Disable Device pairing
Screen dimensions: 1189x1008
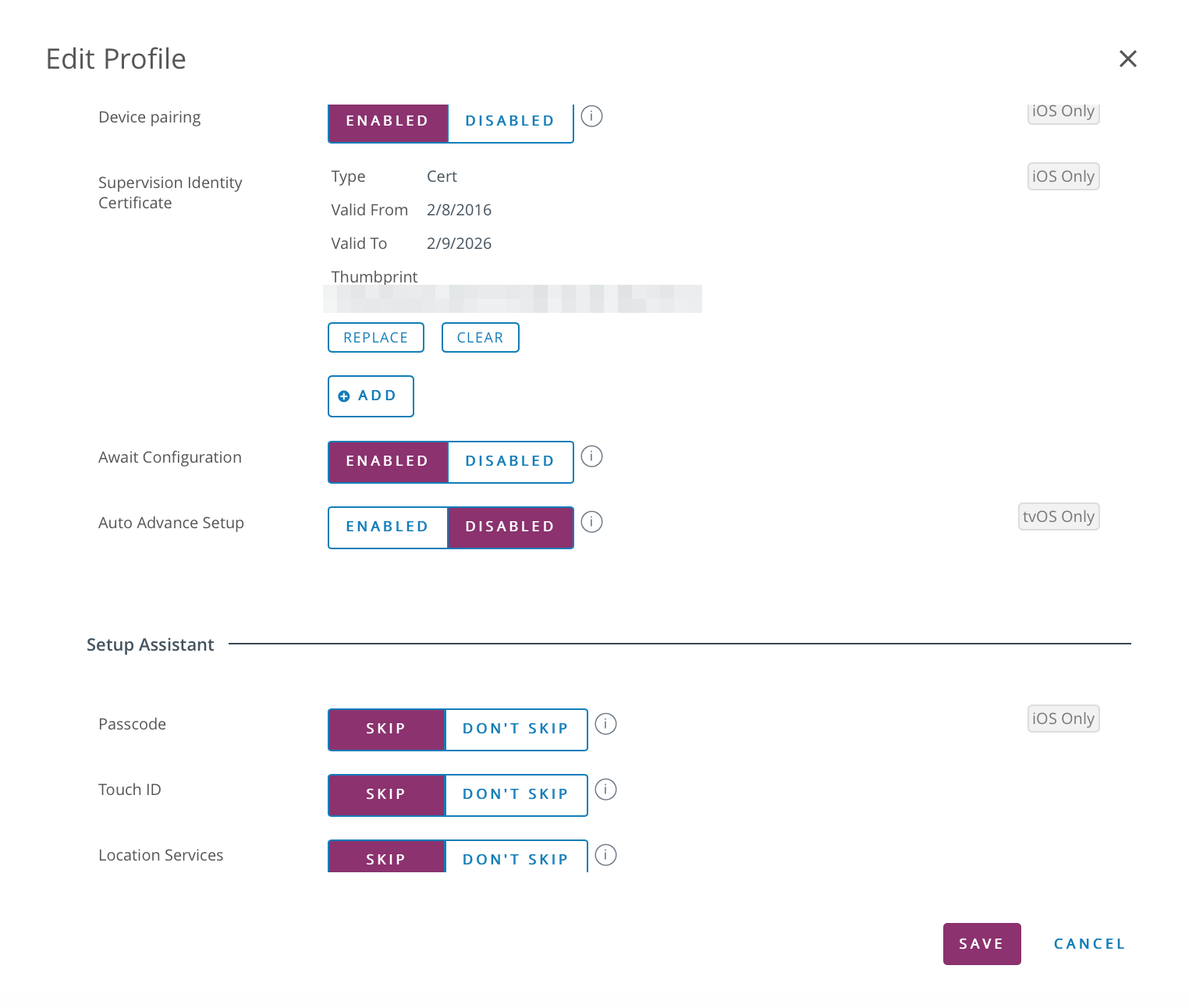(x=510, y=122)
